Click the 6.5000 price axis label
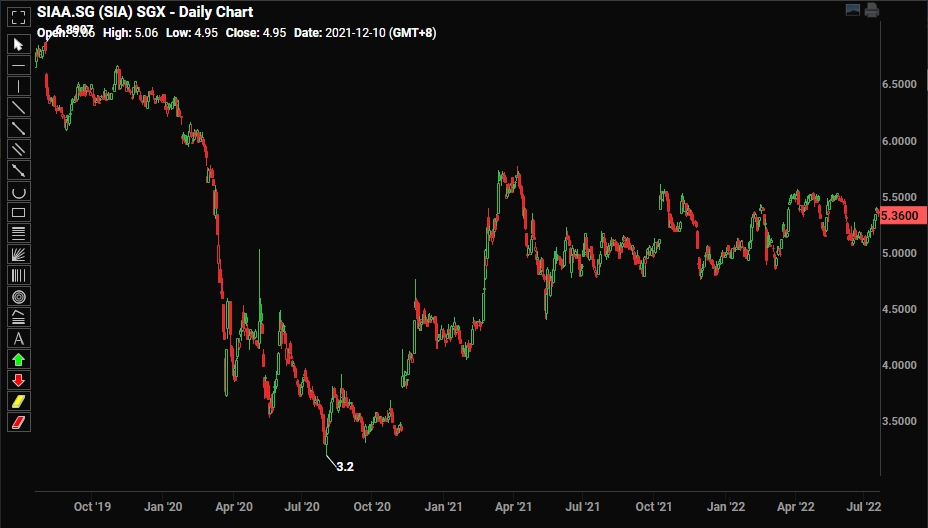Screen dimensions: 928x528 tap(899, 85)
